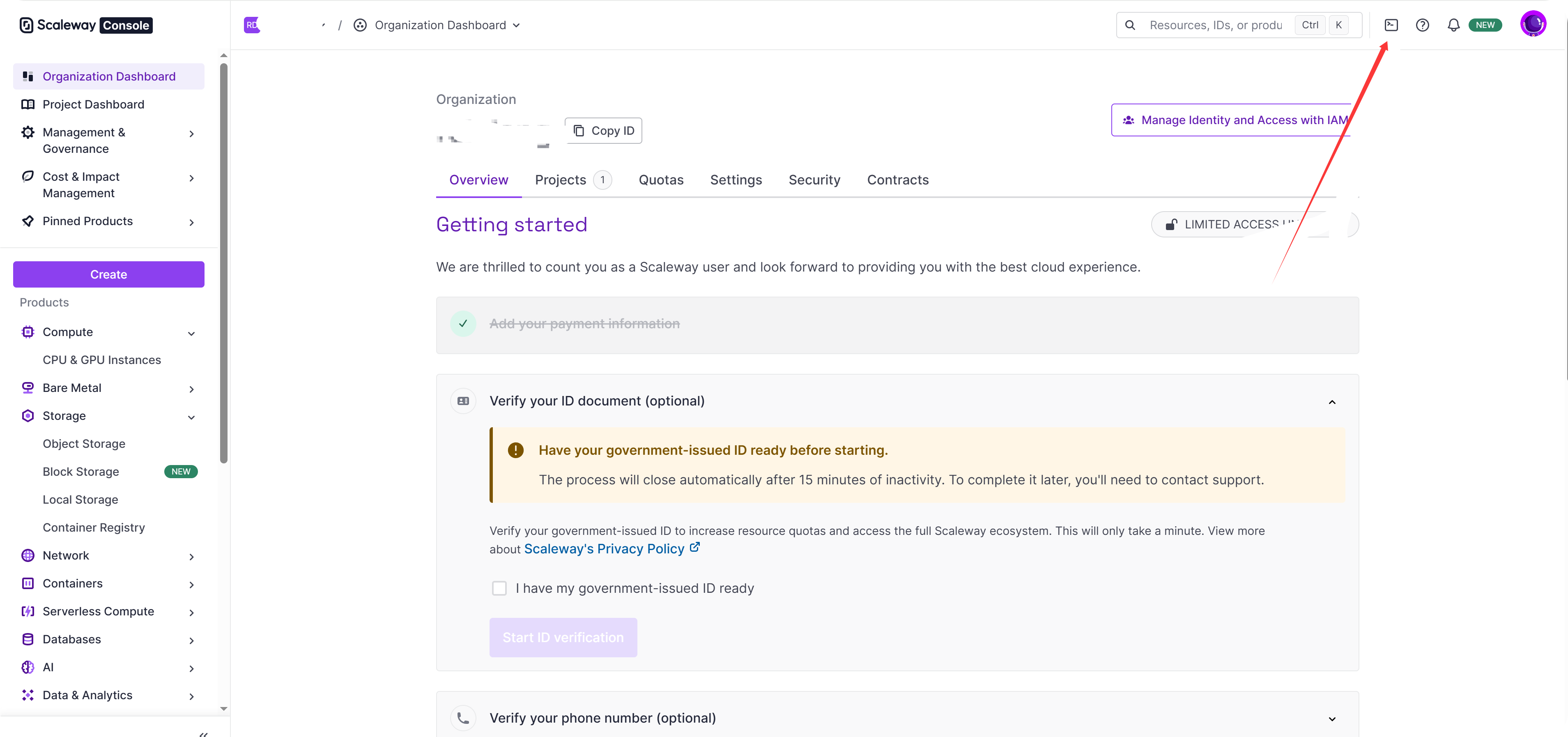Open the notifications bell icon

1453,25
